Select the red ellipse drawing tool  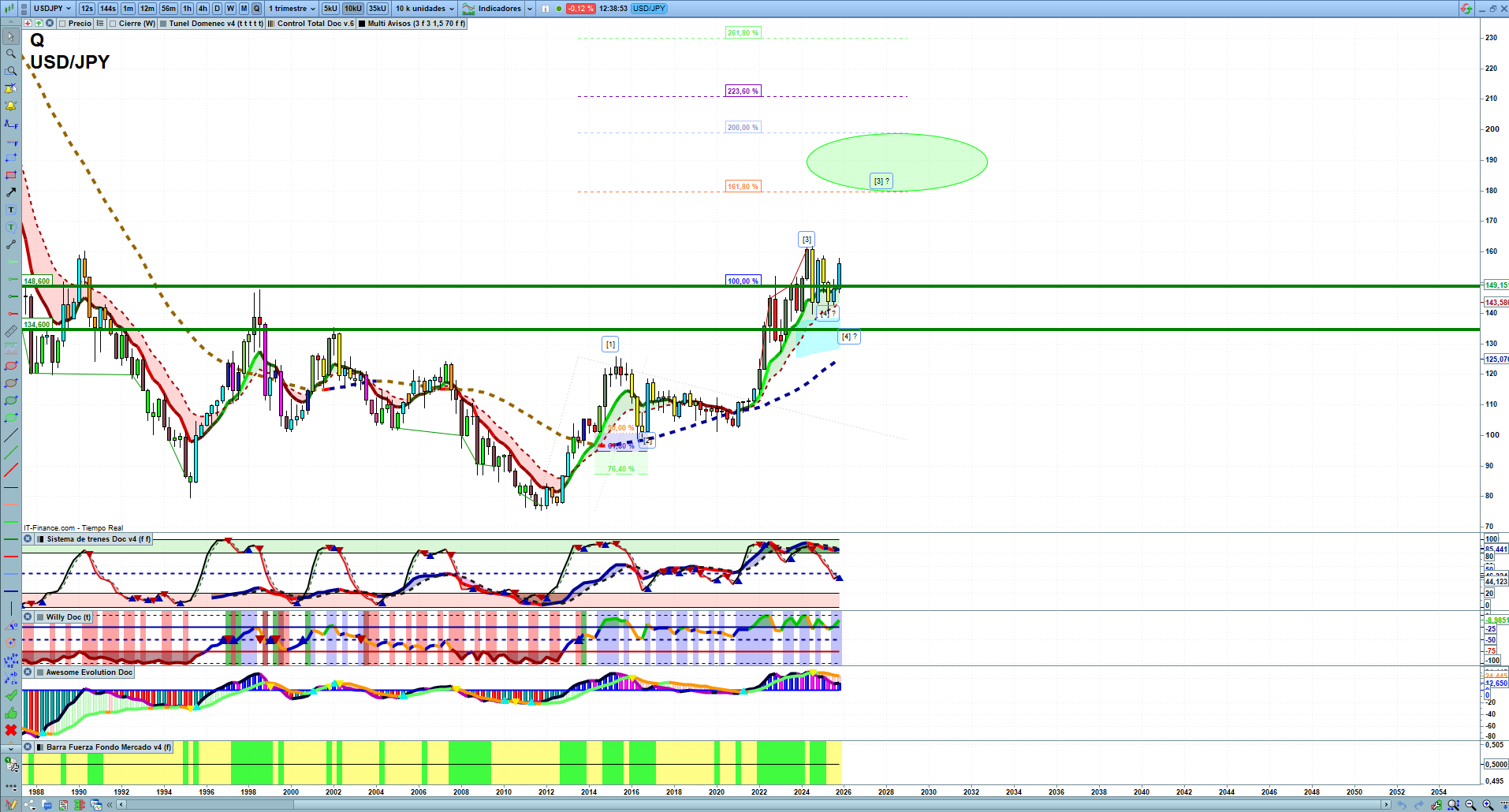(11, 366)
